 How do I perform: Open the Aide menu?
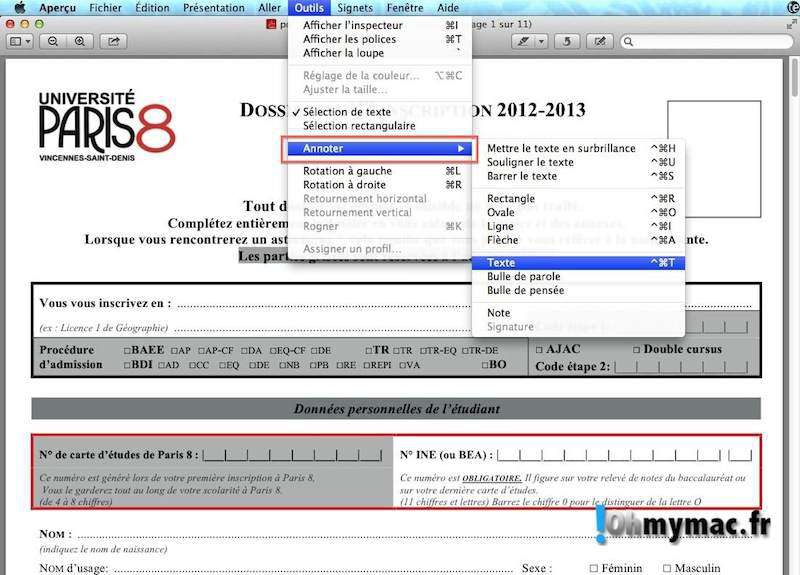(x=448, y=8)
